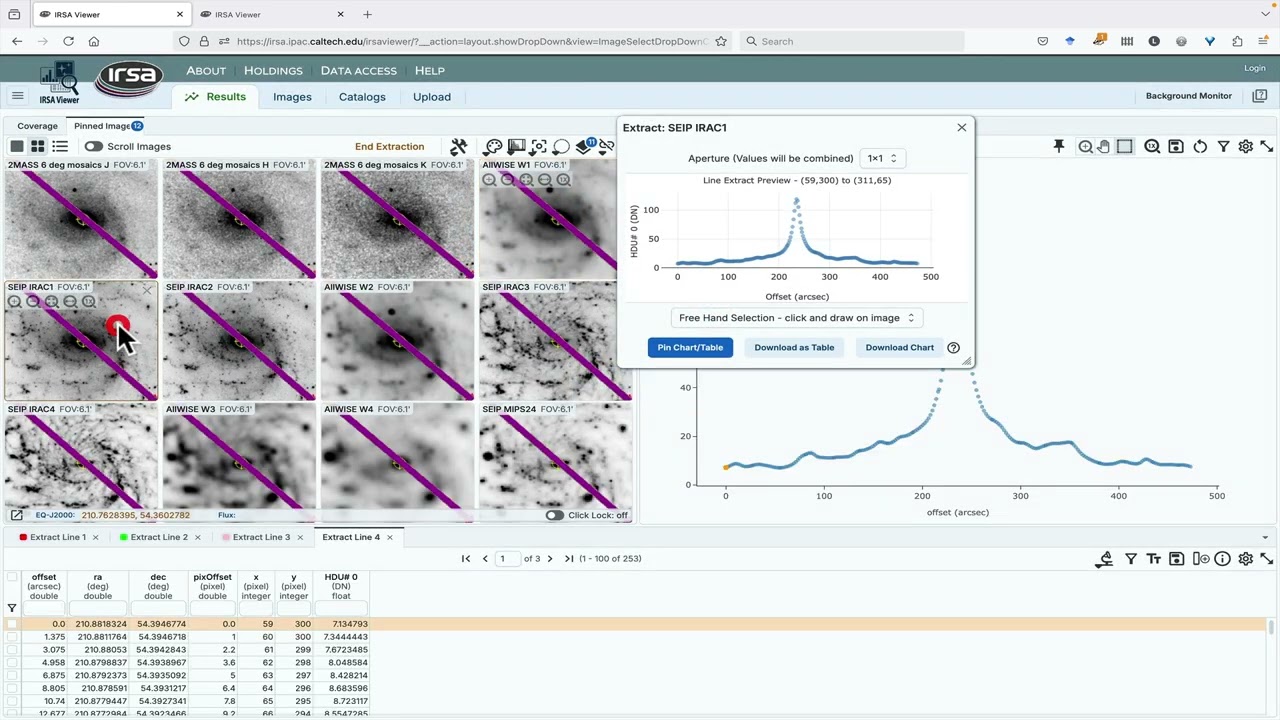This screenshot has height=720, width=1280.
Task: Click End Extraction button
Action: click(x=389, y=147)
